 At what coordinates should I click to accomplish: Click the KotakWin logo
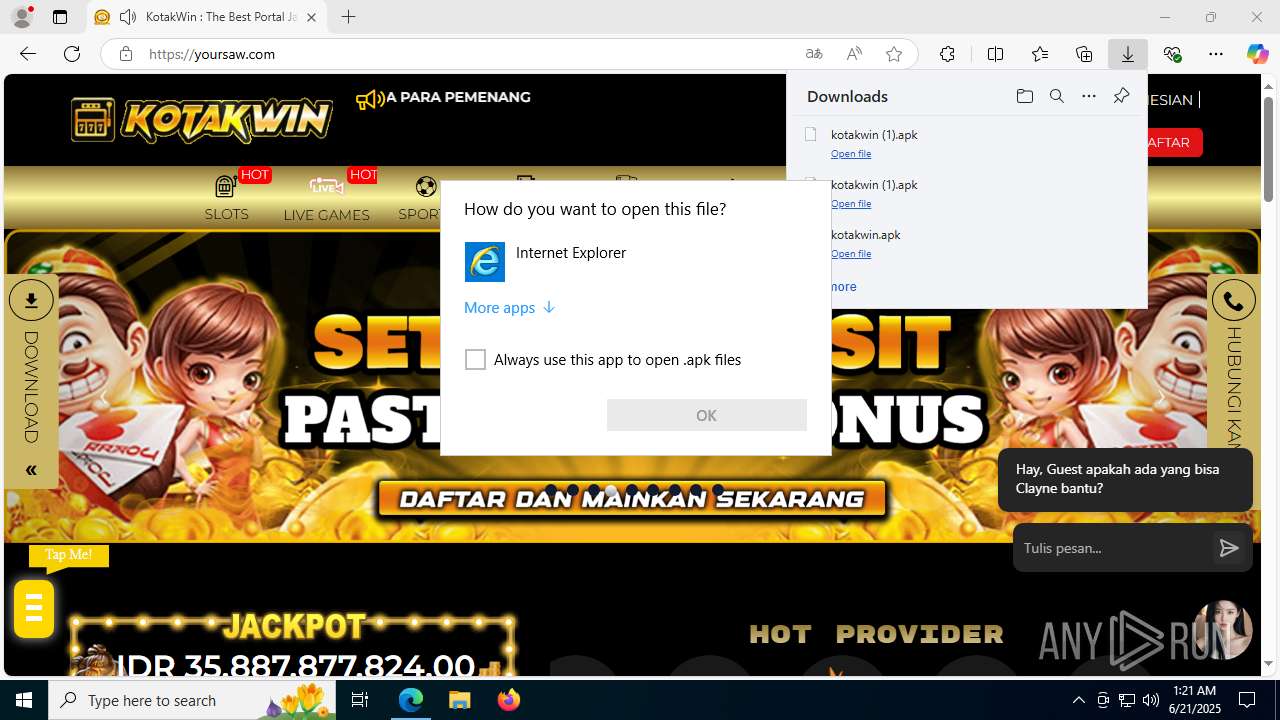click(202, 121)
